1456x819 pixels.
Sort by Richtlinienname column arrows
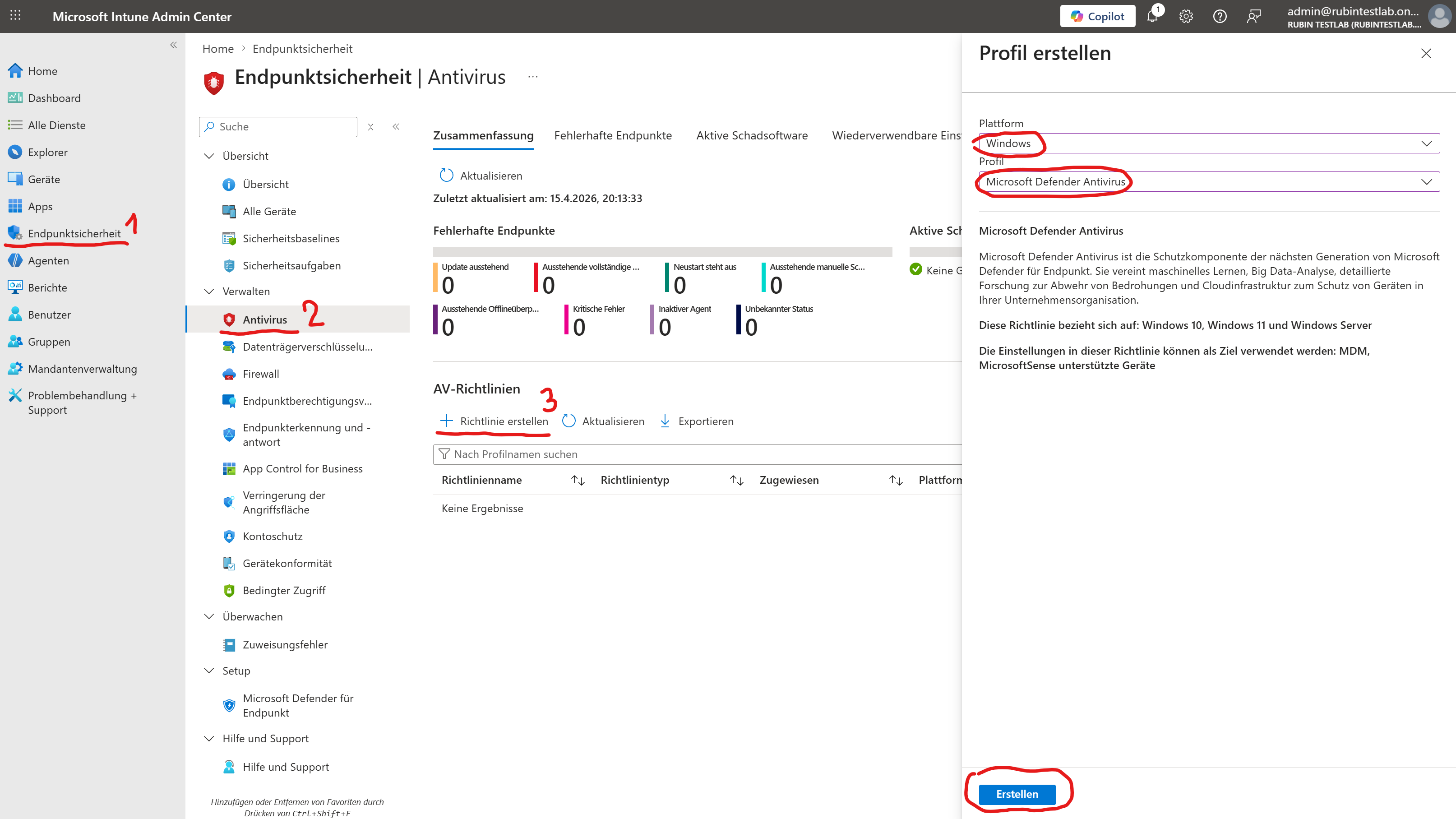[x=578, y=480]
